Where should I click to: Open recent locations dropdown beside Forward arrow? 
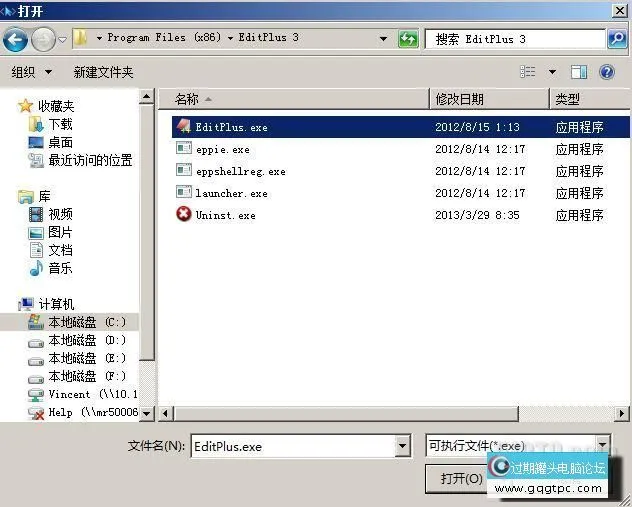click(62, 39)
